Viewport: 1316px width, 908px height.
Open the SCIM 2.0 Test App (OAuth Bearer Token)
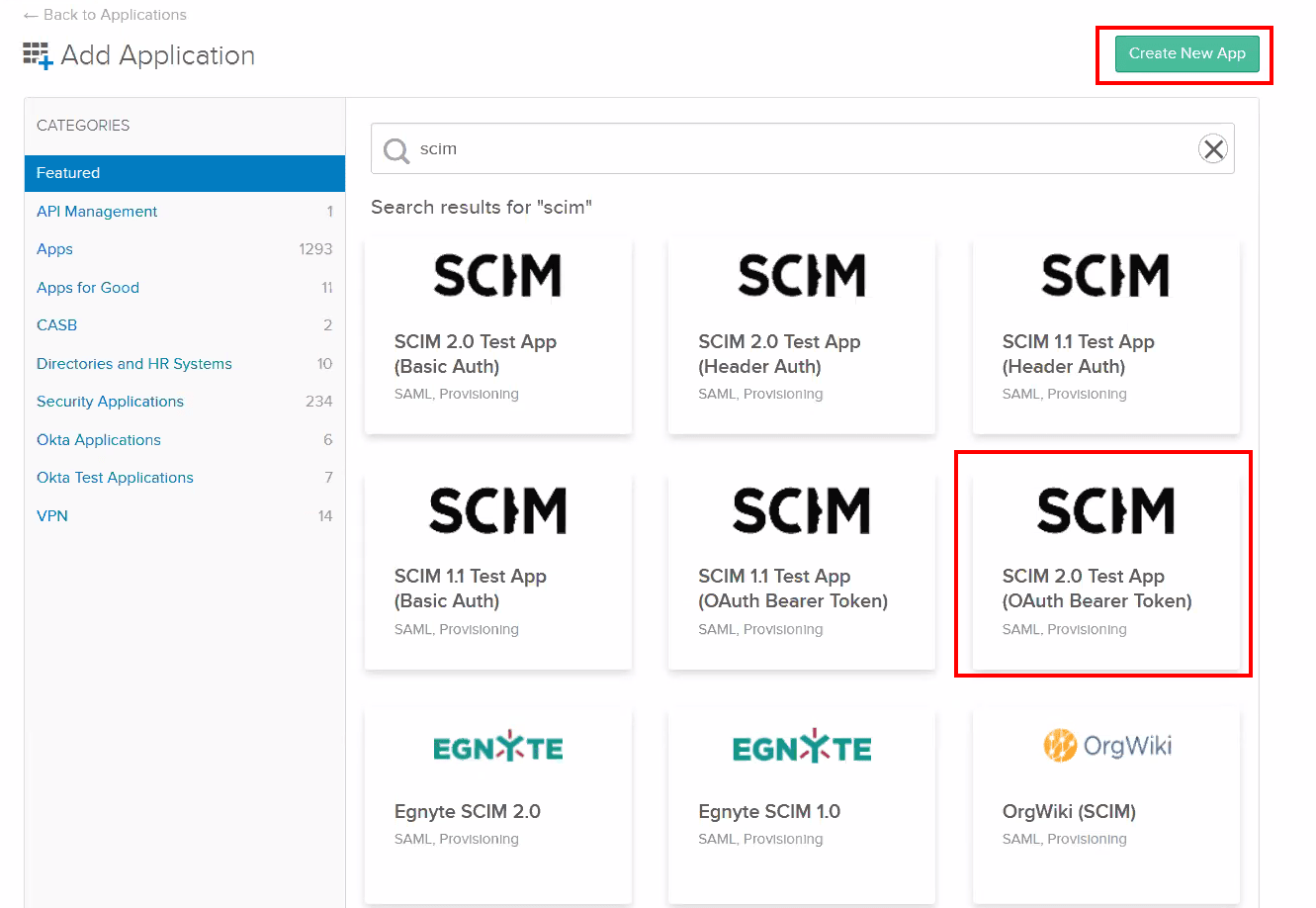point(1102,564)
